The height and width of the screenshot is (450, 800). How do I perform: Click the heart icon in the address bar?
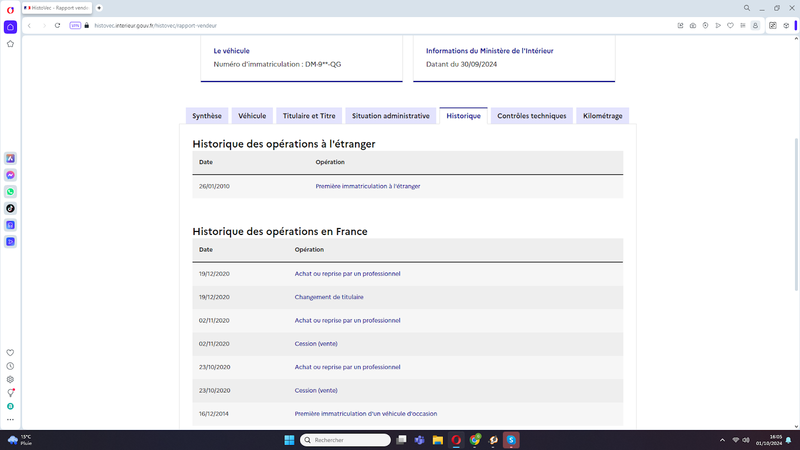[x=730, y=26]
